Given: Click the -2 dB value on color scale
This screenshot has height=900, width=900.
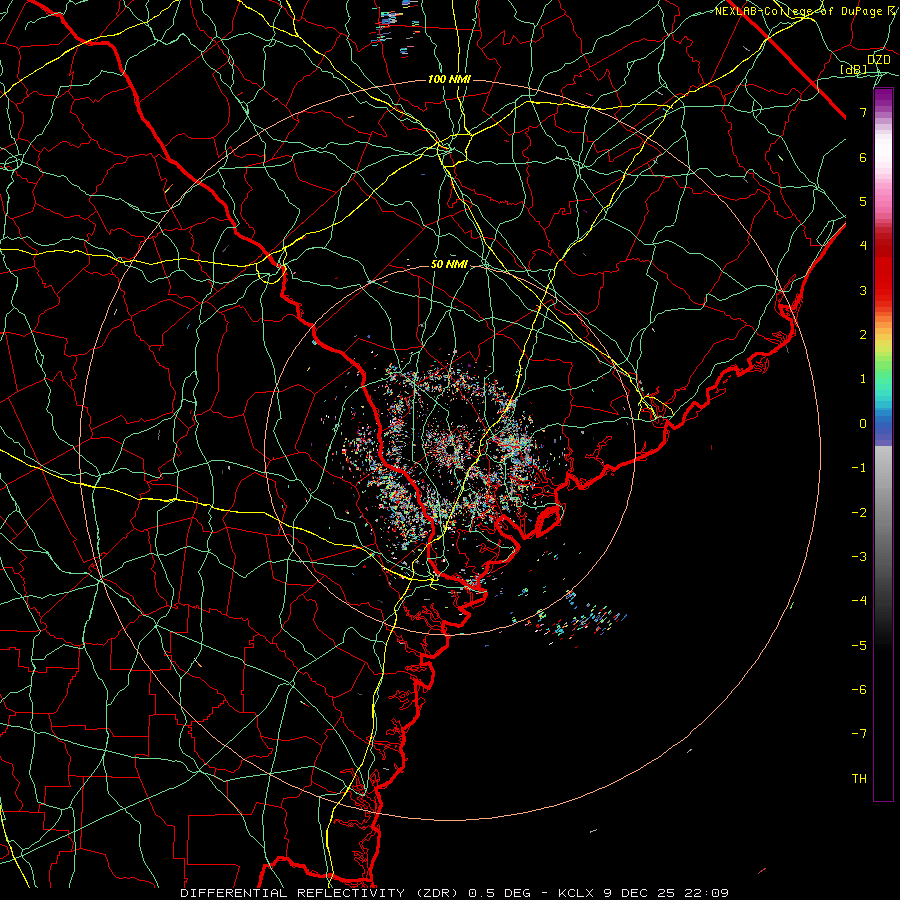Looking at the screenshot, I should click(x=859, y=513).
